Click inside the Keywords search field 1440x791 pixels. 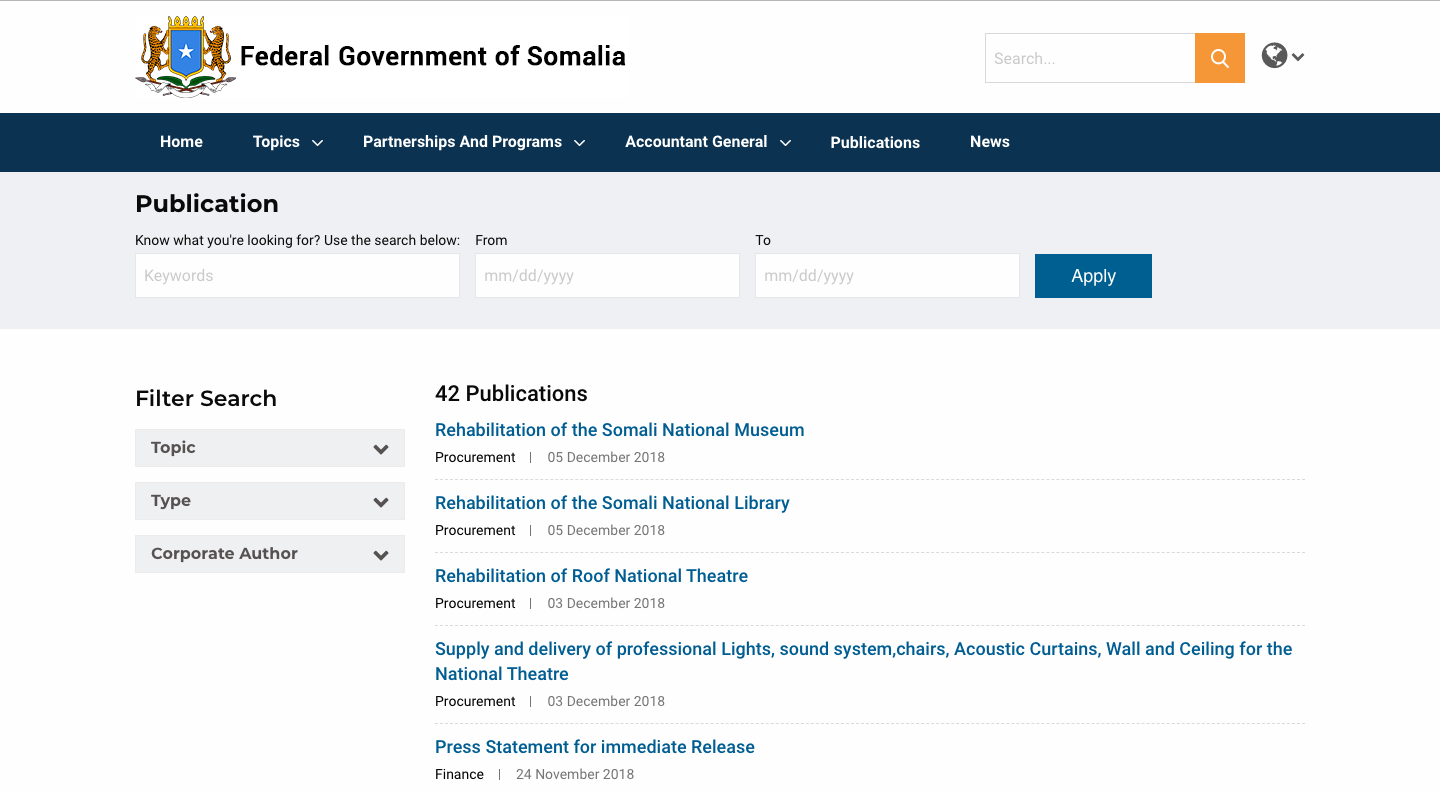click(x=297, y=276)
